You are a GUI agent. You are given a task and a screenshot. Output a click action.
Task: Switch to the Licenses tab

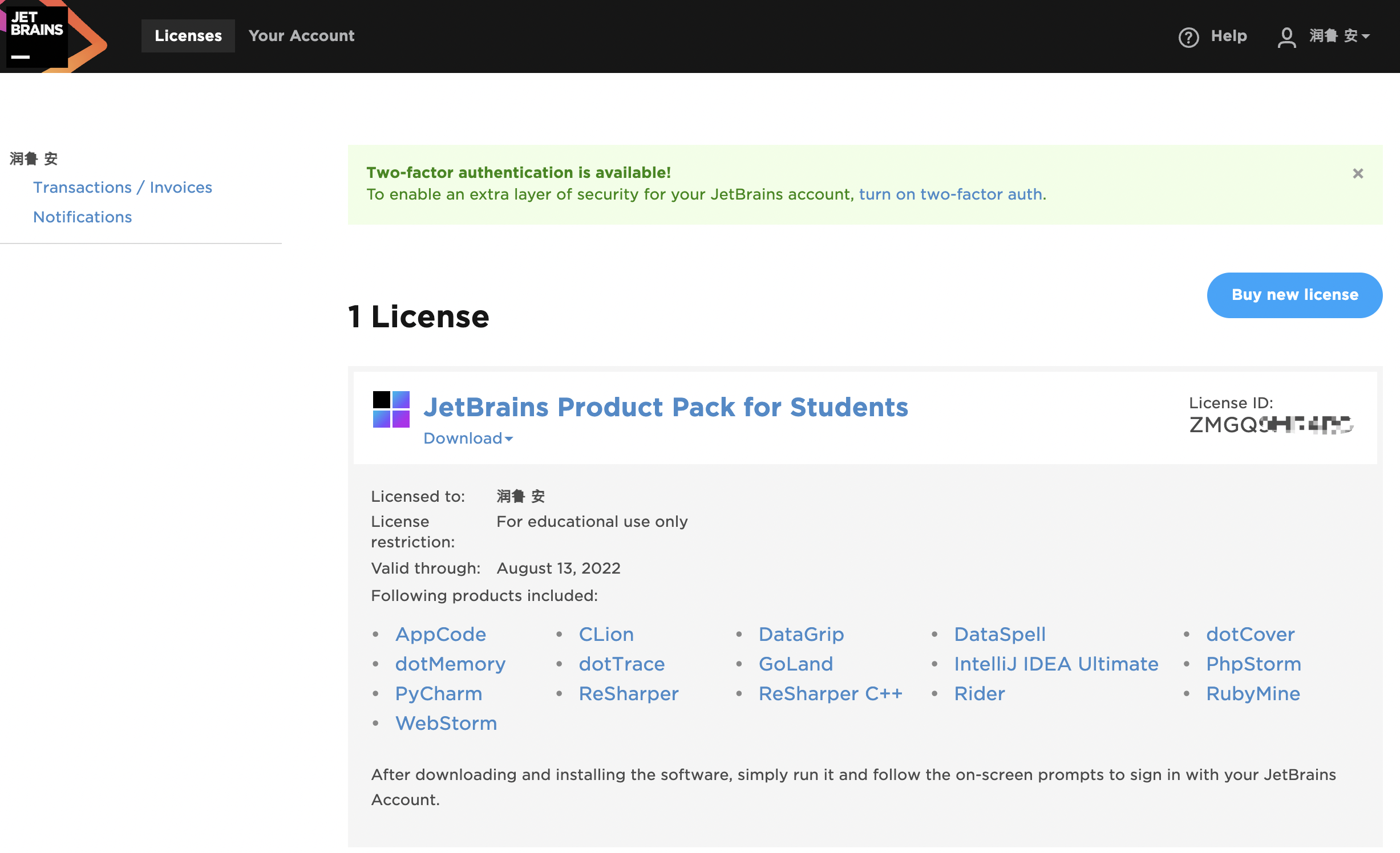(188, 35)
